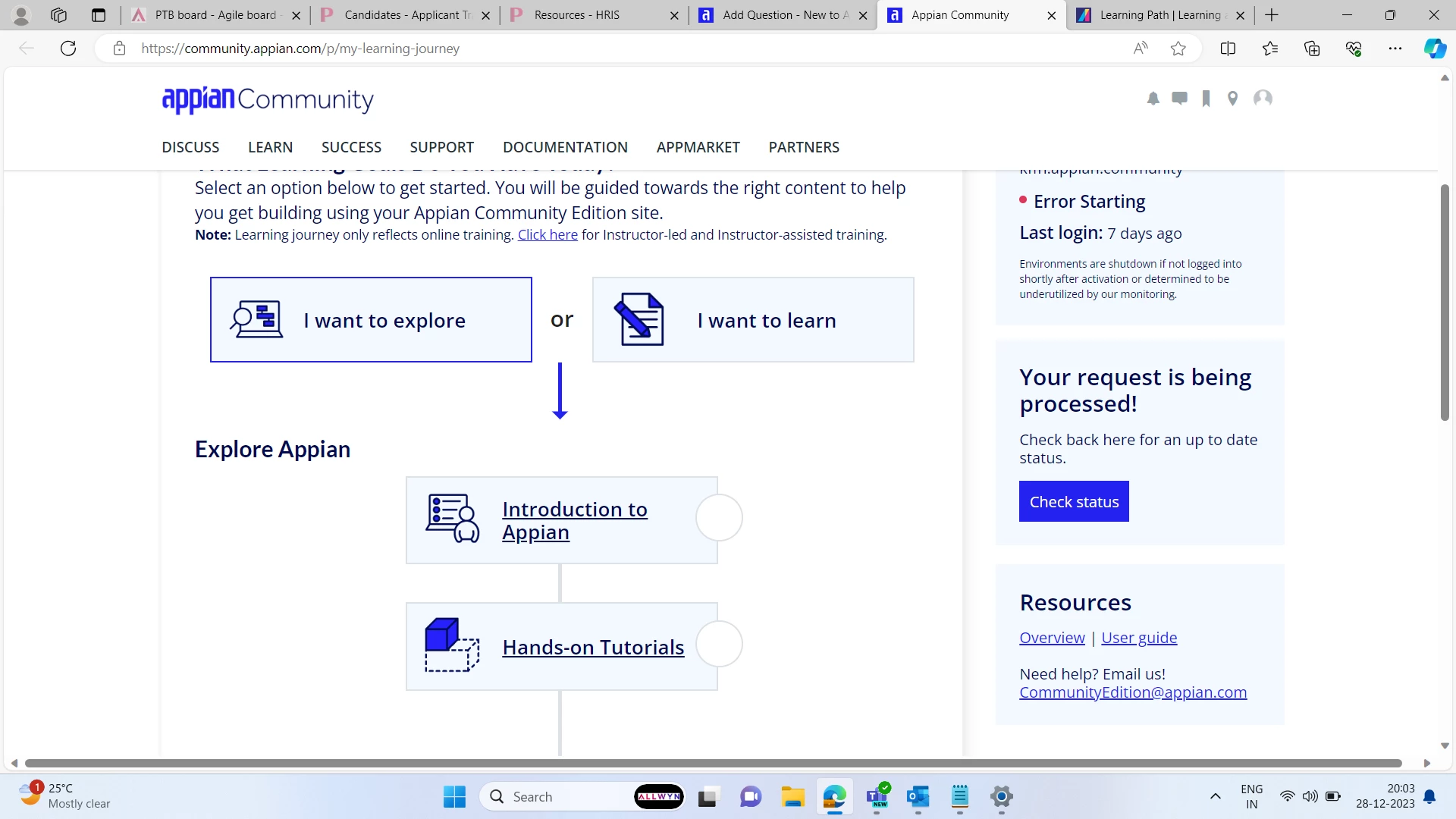Click the explore magnifier icon
The height and width of the screenshot is (819, 1456).
coord(256,319)
